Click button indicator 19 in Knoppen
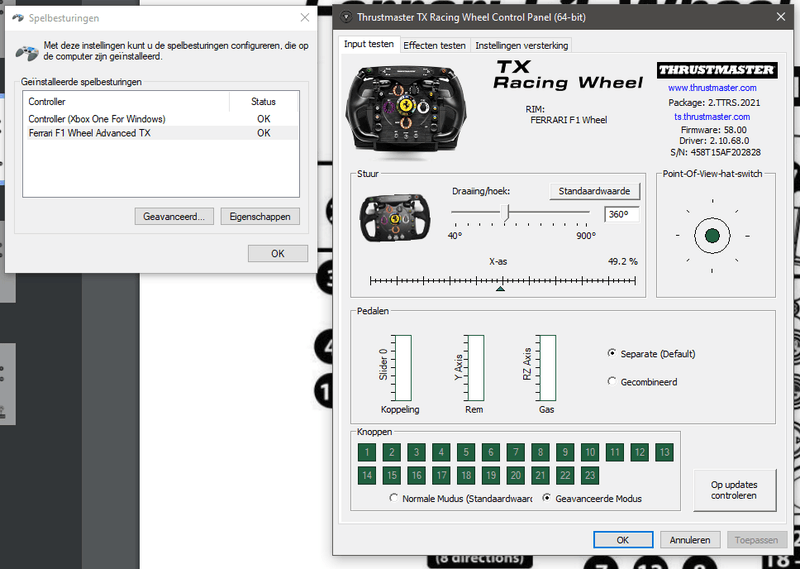 coord(491,476)
